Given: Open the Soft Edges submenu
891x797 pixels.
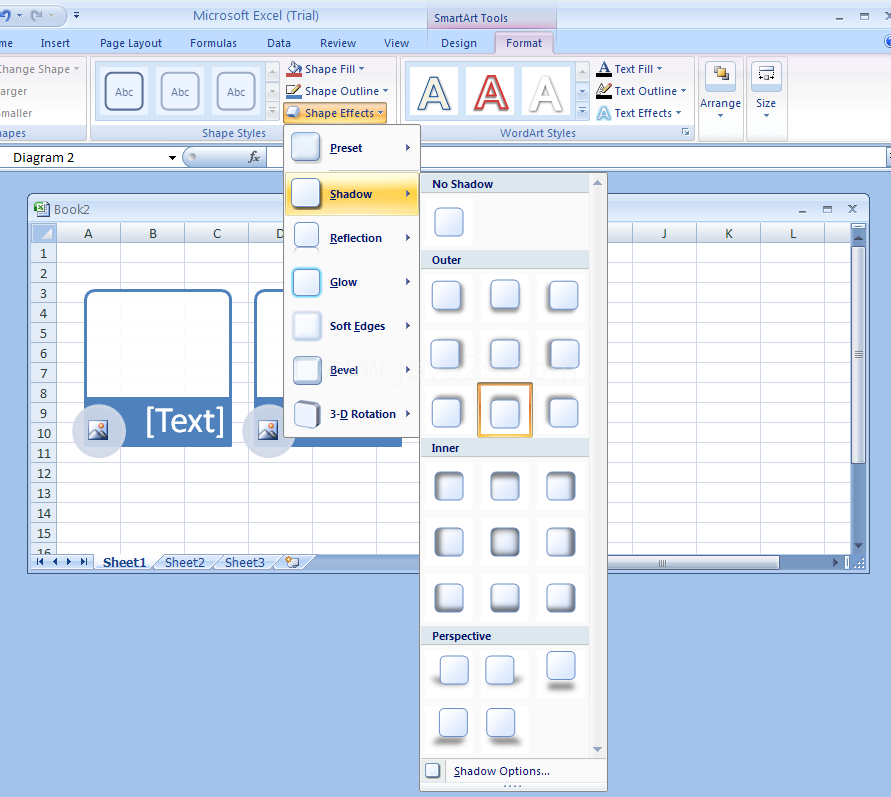Looking at the screenshot, I should (x=352, y=326).
